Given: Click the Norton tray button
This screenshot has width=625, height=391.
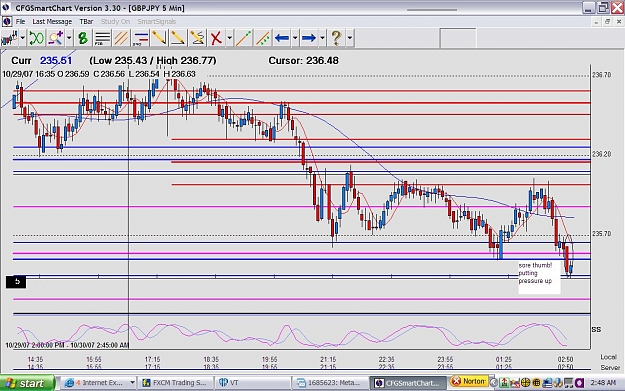Looking at the screenshot, I should (469, 382).
